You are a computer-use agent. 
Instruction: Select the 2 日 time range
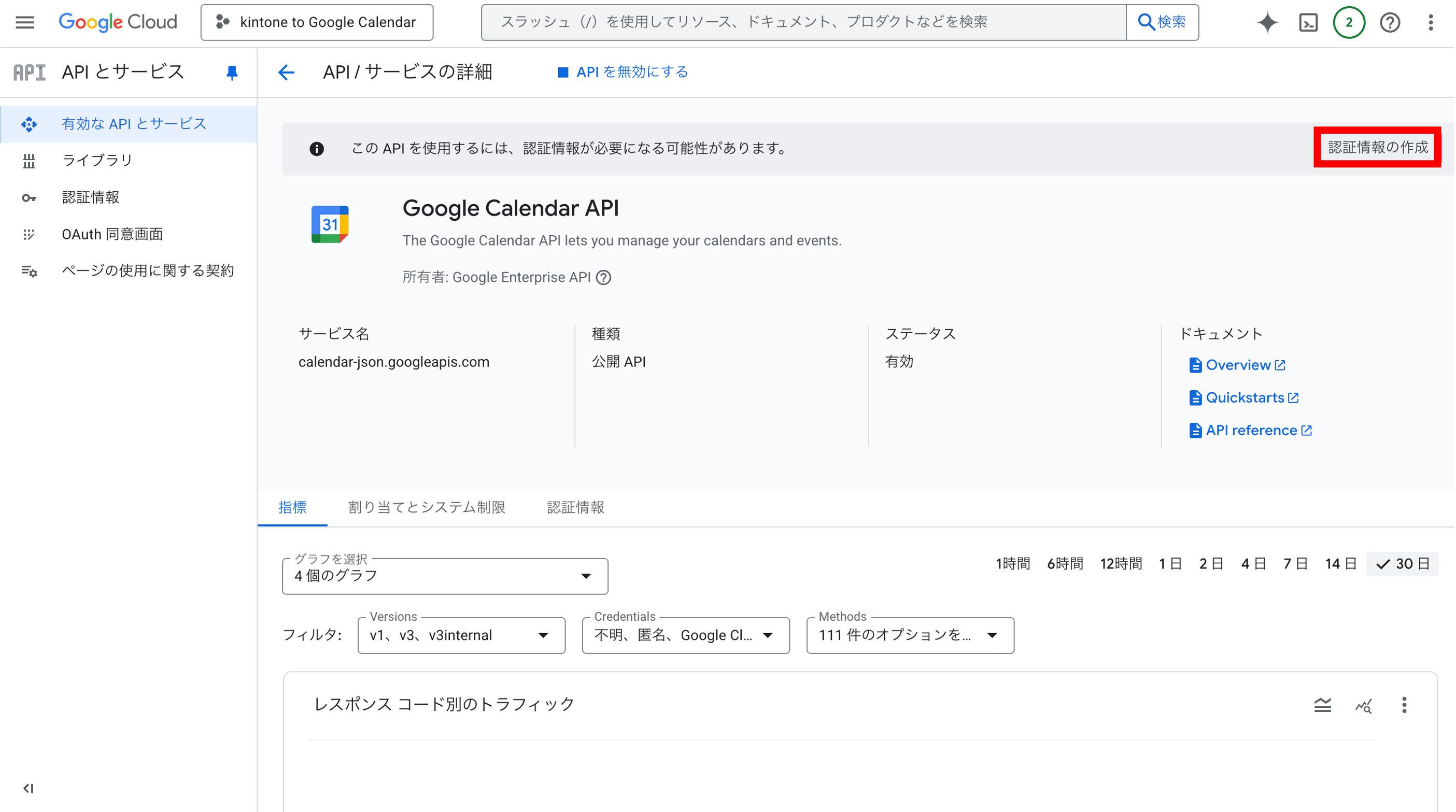coord(1212,564)
